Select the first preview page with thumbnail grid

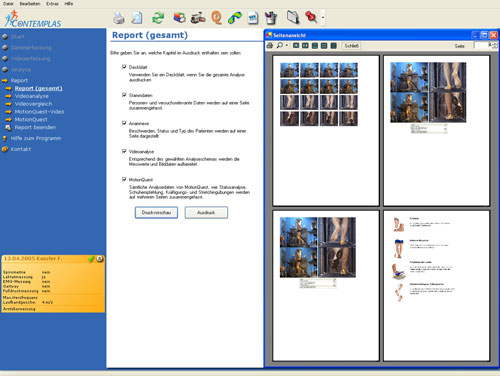point(326,131)
